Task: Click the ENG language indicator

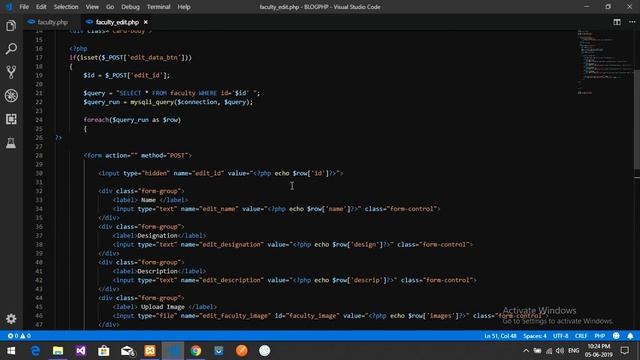Action: click(x=573, y=351)
